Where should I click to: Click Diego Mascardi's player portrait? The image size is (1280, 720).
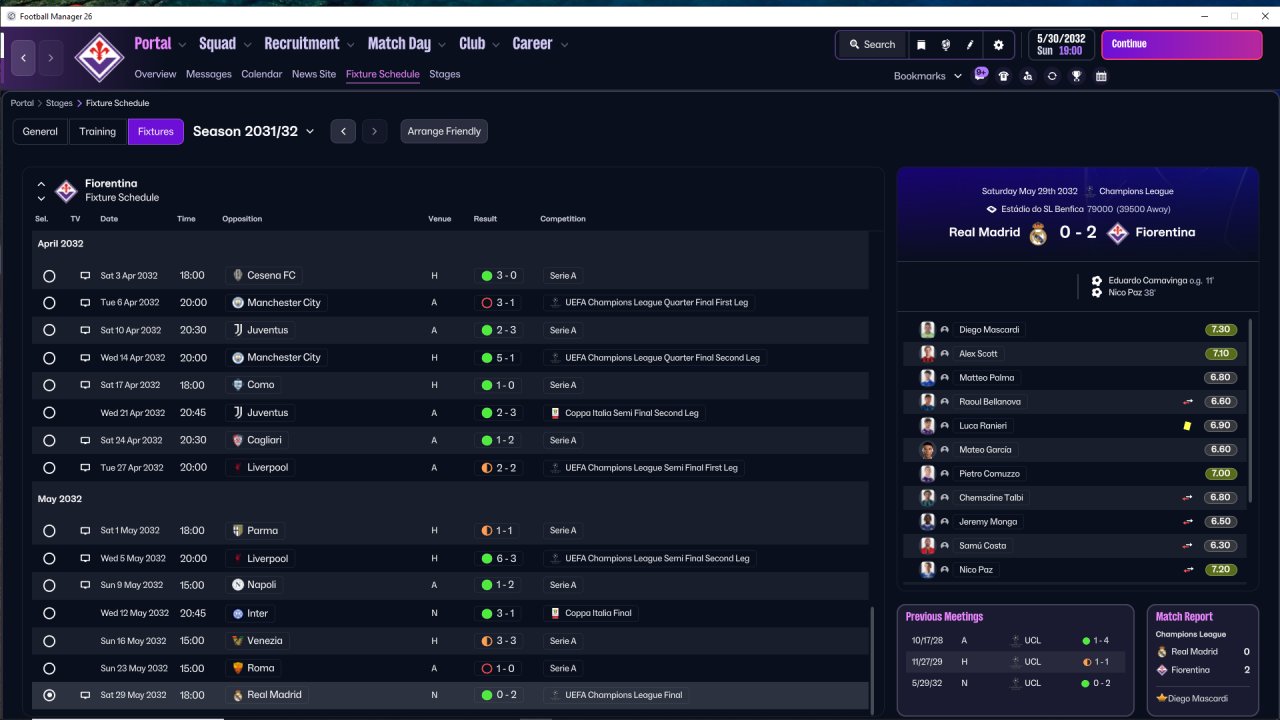pyautogui.click(x=927, y=330)
